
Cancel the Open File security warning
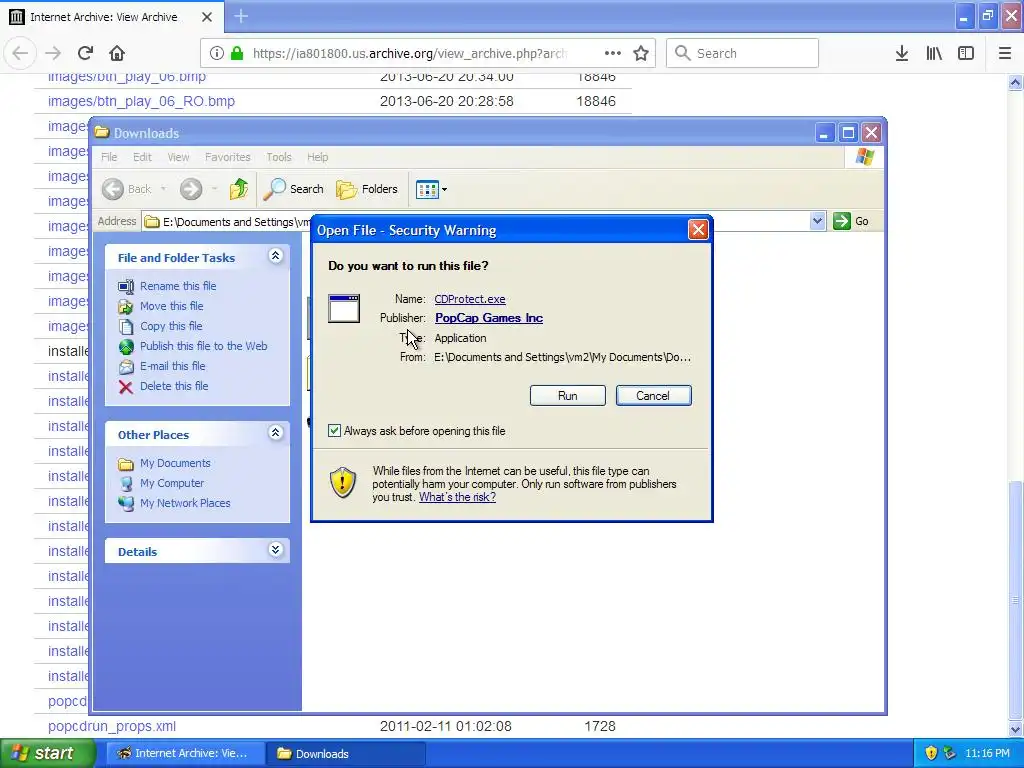pos(653,396)
